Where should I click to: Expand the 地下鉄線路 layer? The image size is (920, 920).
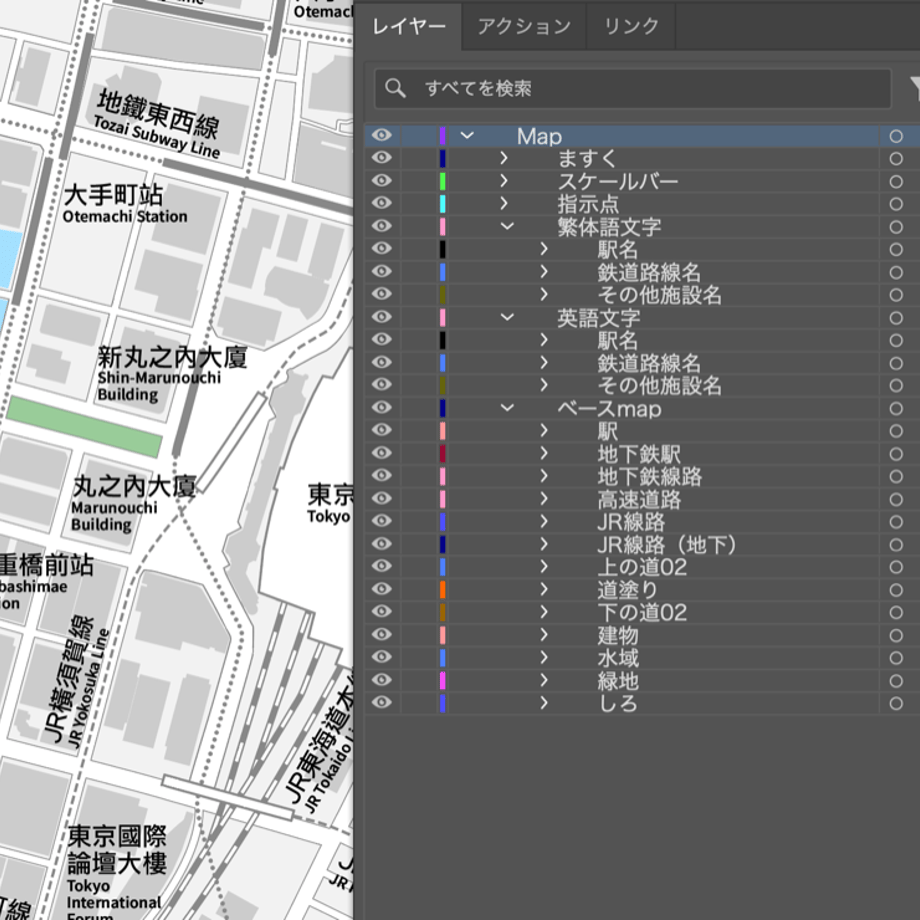(x=544, y=476)
